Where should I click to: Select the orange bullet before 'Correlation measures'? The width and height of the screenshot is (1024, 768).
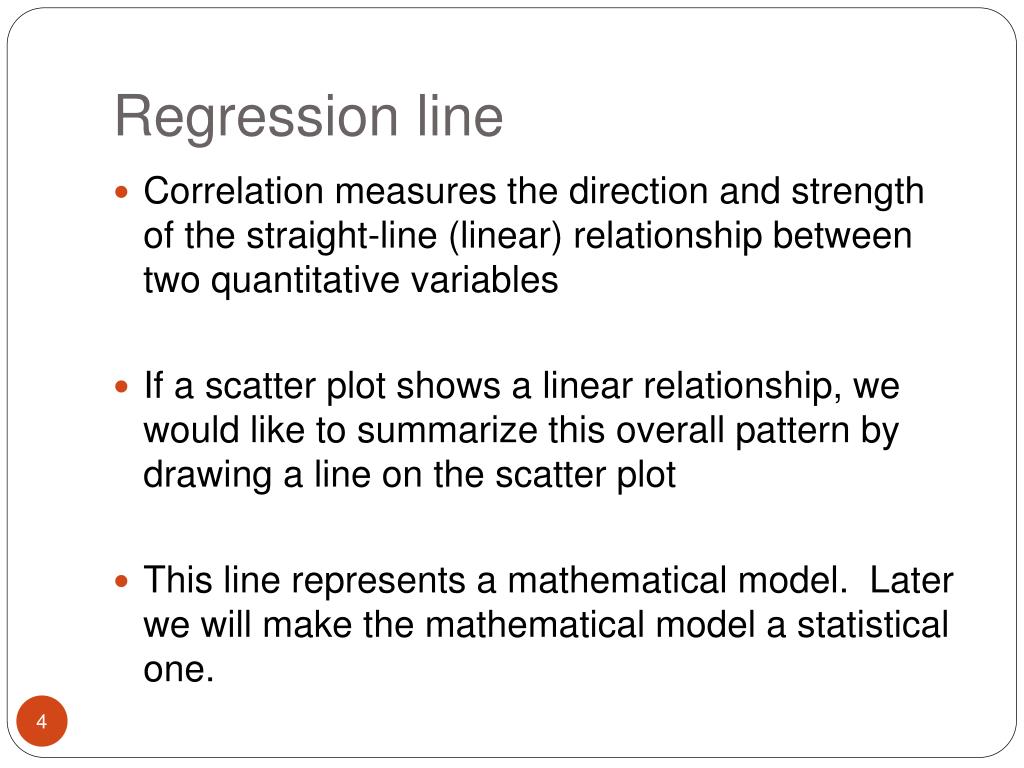click(x=121, y=193)
